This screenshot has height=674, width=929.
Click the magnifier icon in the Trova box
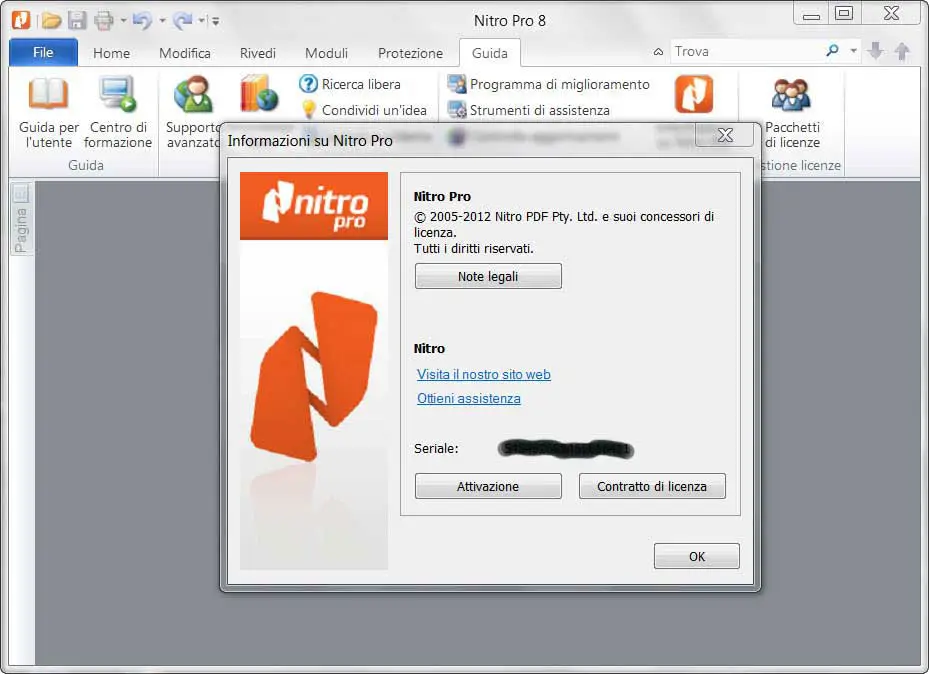[832, 51]
